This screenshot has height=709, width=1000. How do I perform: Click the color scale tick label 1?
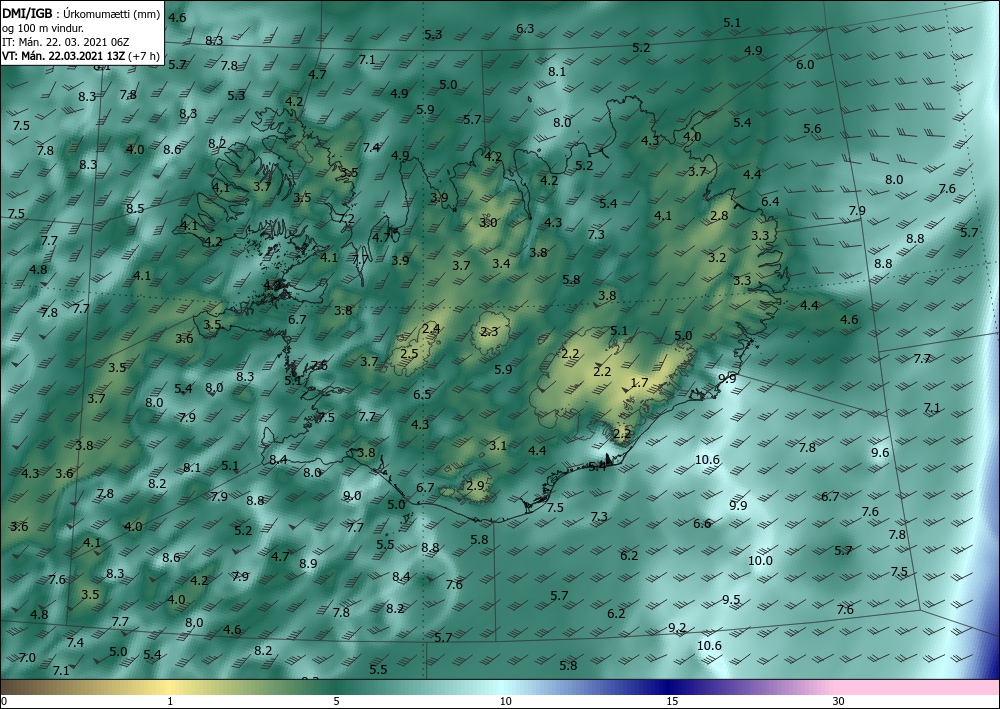point(170,702)
